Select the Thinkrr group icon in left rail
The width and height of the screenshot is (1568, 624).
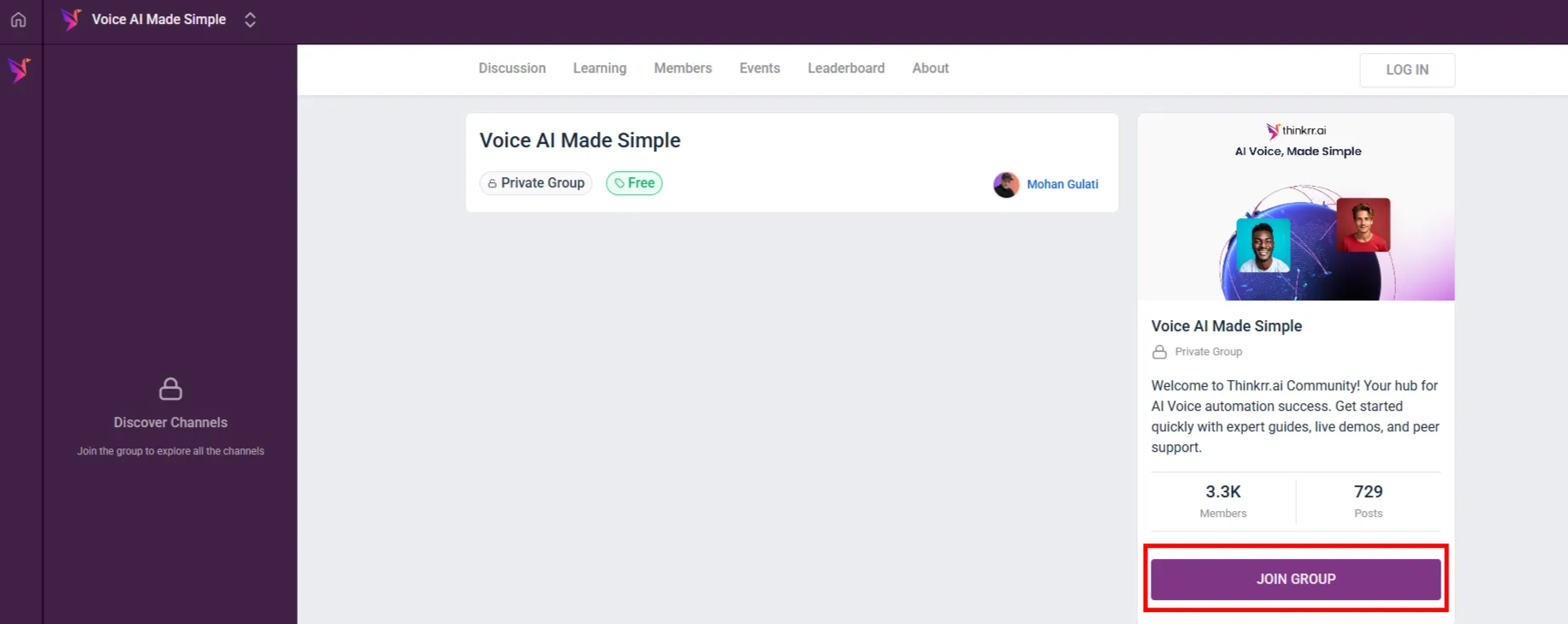[20, 69]
